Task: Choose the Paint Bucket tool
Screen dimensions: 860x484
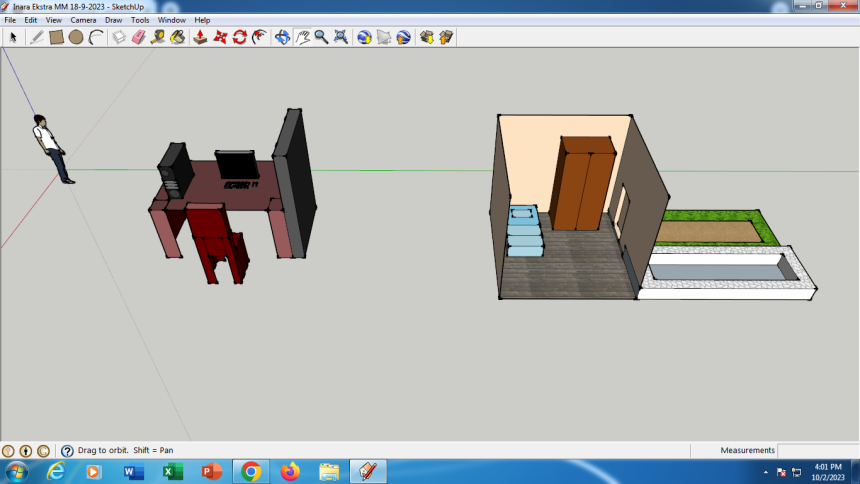Action: 178,37
